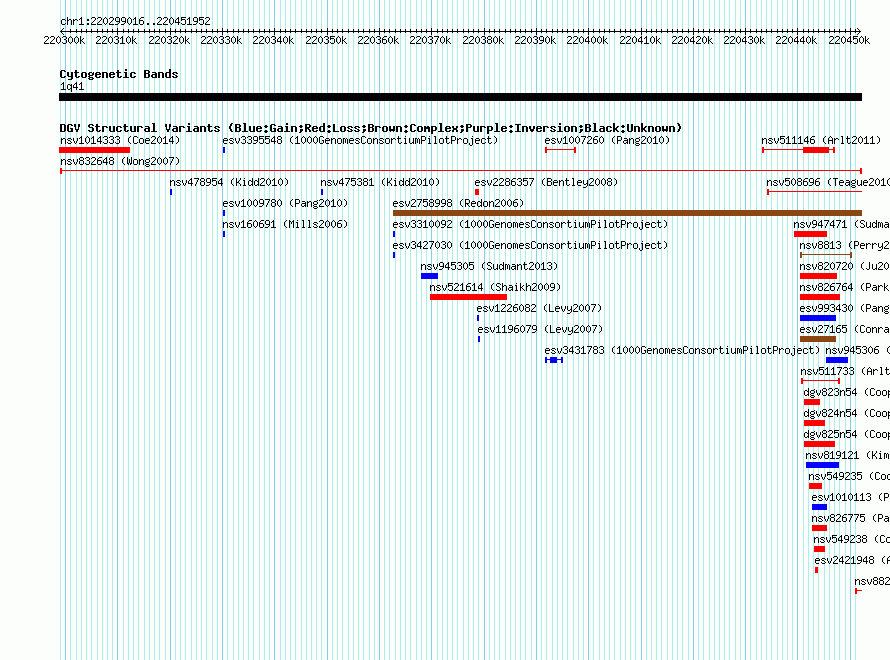Viewport: 890px width, 660px height.
Task: Click the 220300k ruler label
Action: click(x=64, y=40)
